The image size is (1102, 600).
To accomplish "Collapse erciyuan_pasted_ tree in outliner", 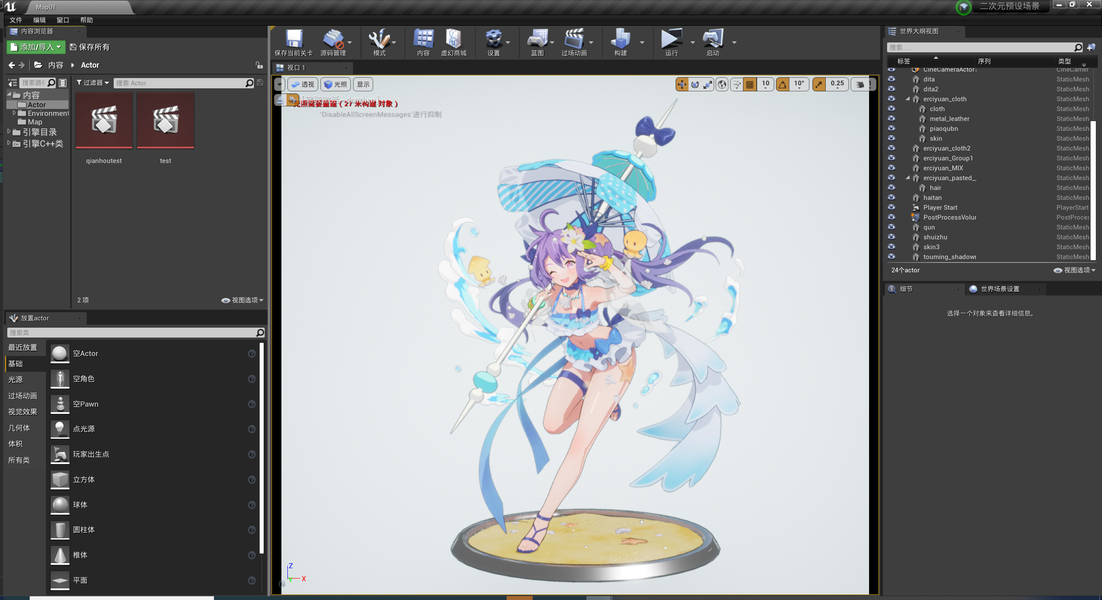I will (908, 178).
